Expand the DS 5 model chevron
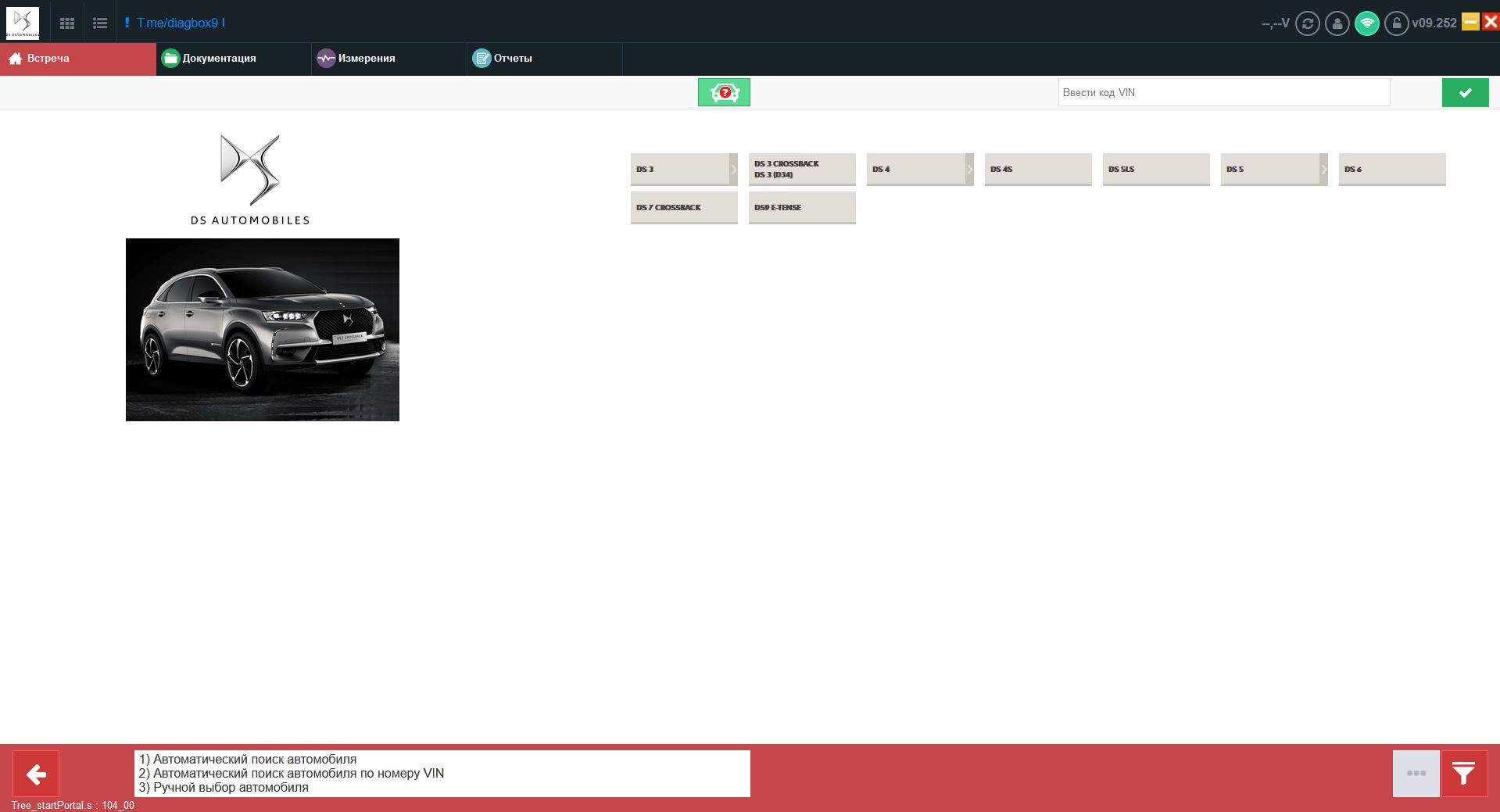Image resolution: width=1500 pixels, height=812 pixels. coord(1323,169)
